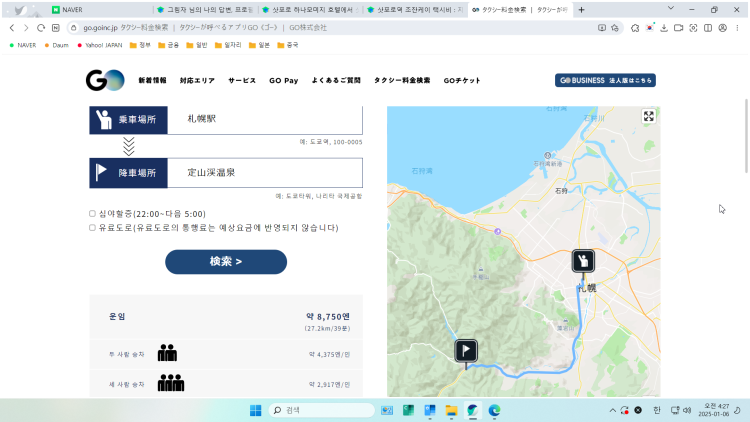Open the 일반 bookmark folder

pos(197,45)
